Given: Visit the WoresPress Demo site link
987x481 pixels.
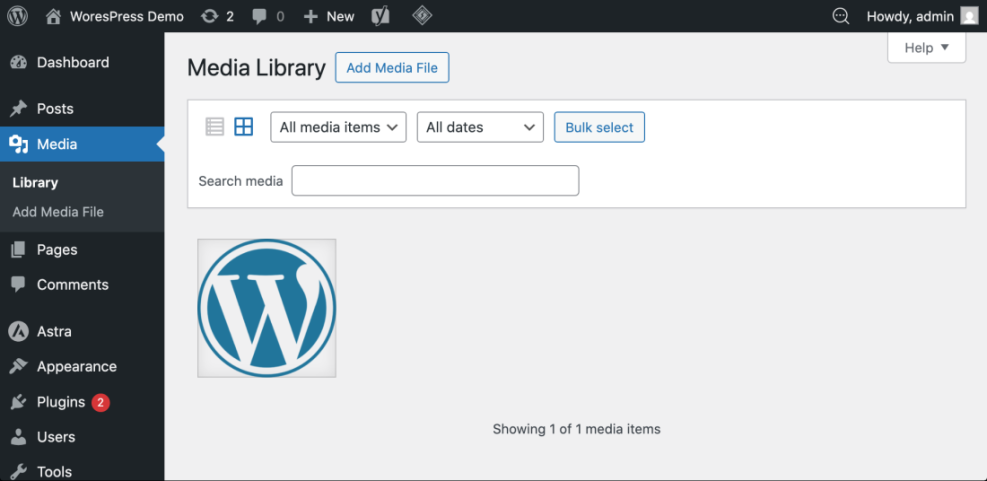Looking at the screenshot, I should (127, 16).
